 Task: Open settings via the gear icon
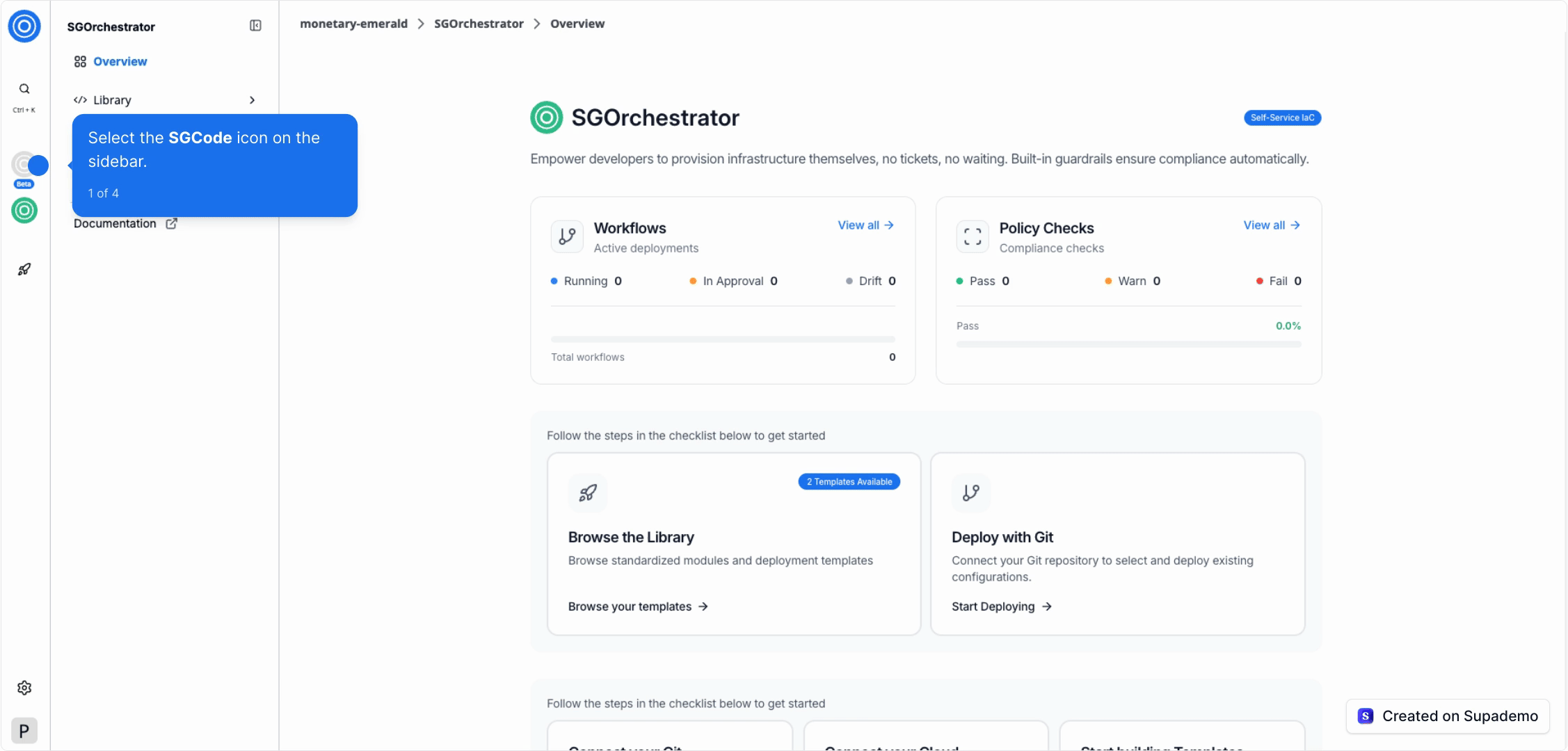point(24,688)
